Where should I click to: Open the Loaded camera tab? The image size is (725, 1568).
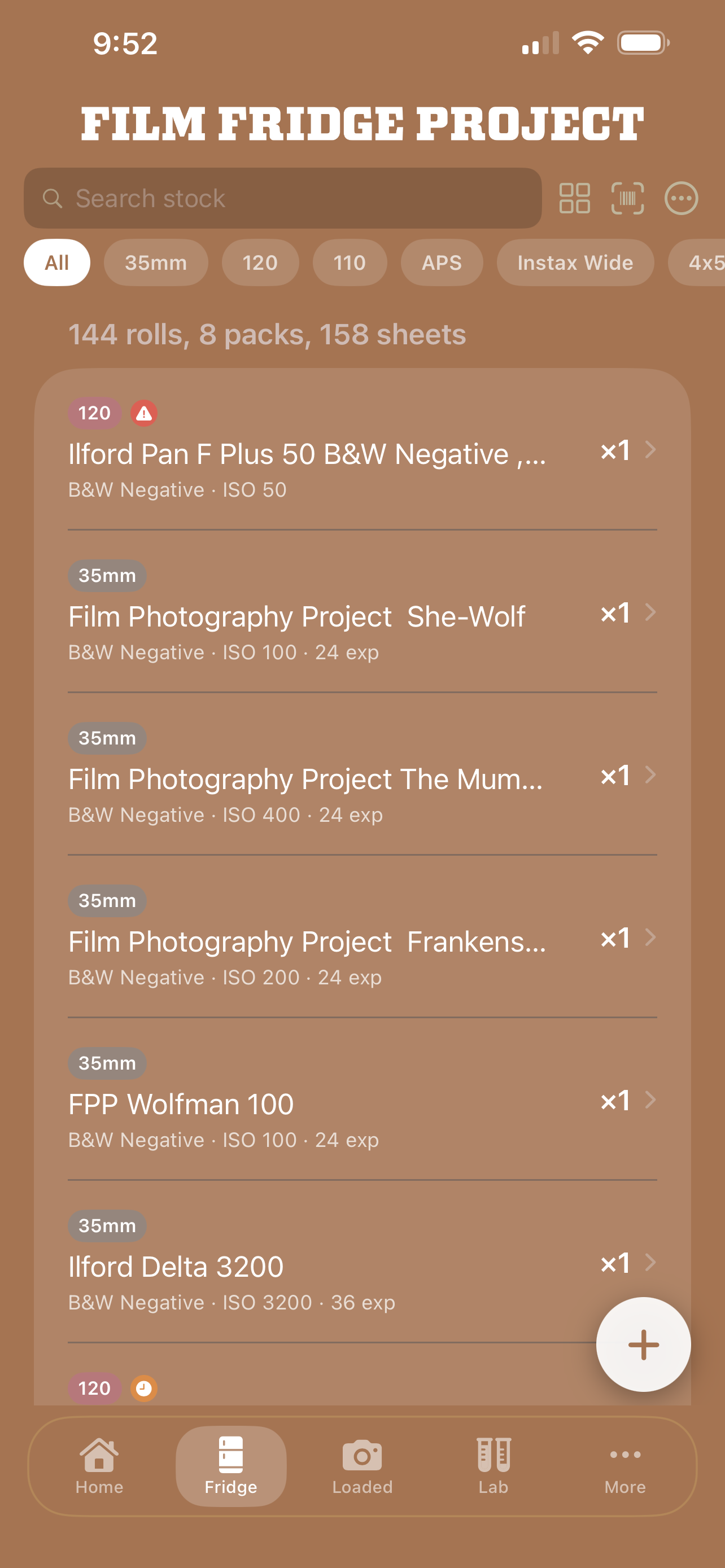coord(362,1466)
